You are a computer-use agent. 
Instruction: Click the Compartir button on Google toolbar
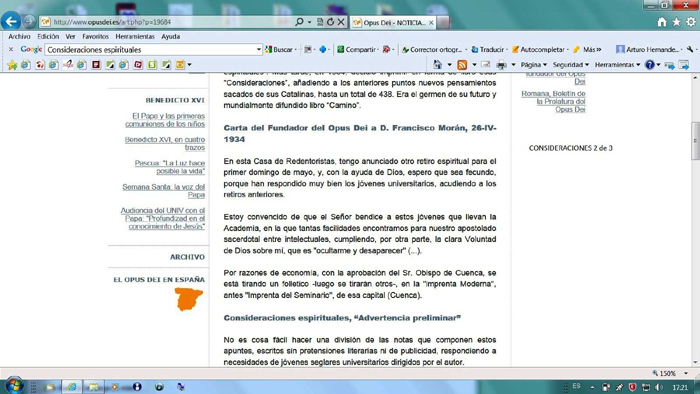coord(357,50)
